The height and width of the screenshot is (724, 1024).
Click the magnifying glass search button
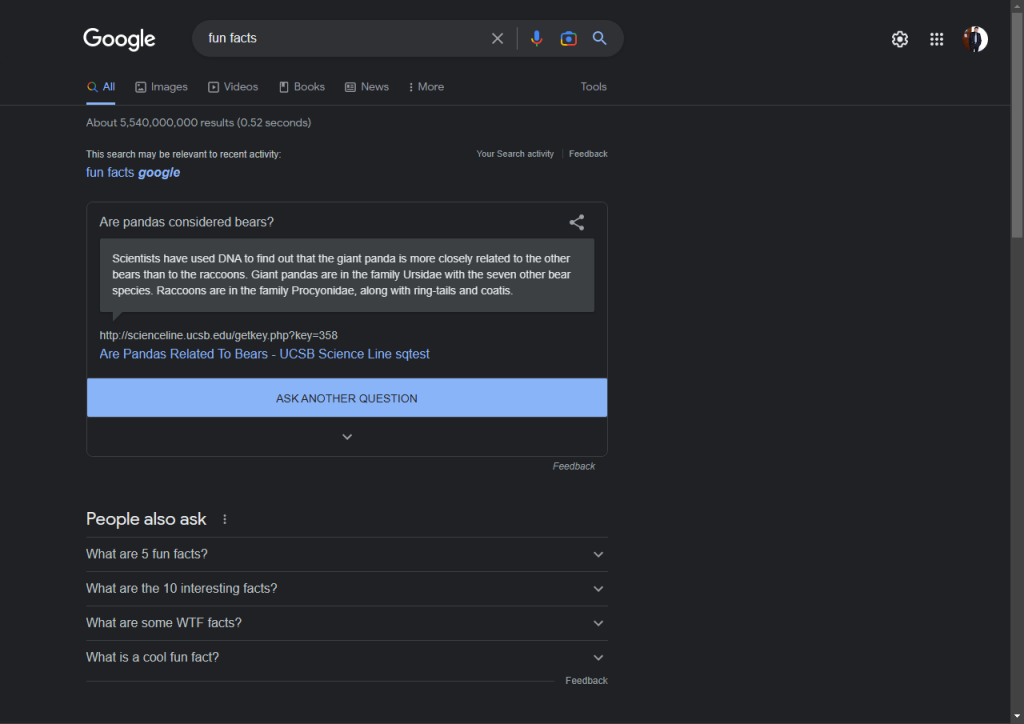[x=600, y=38]
